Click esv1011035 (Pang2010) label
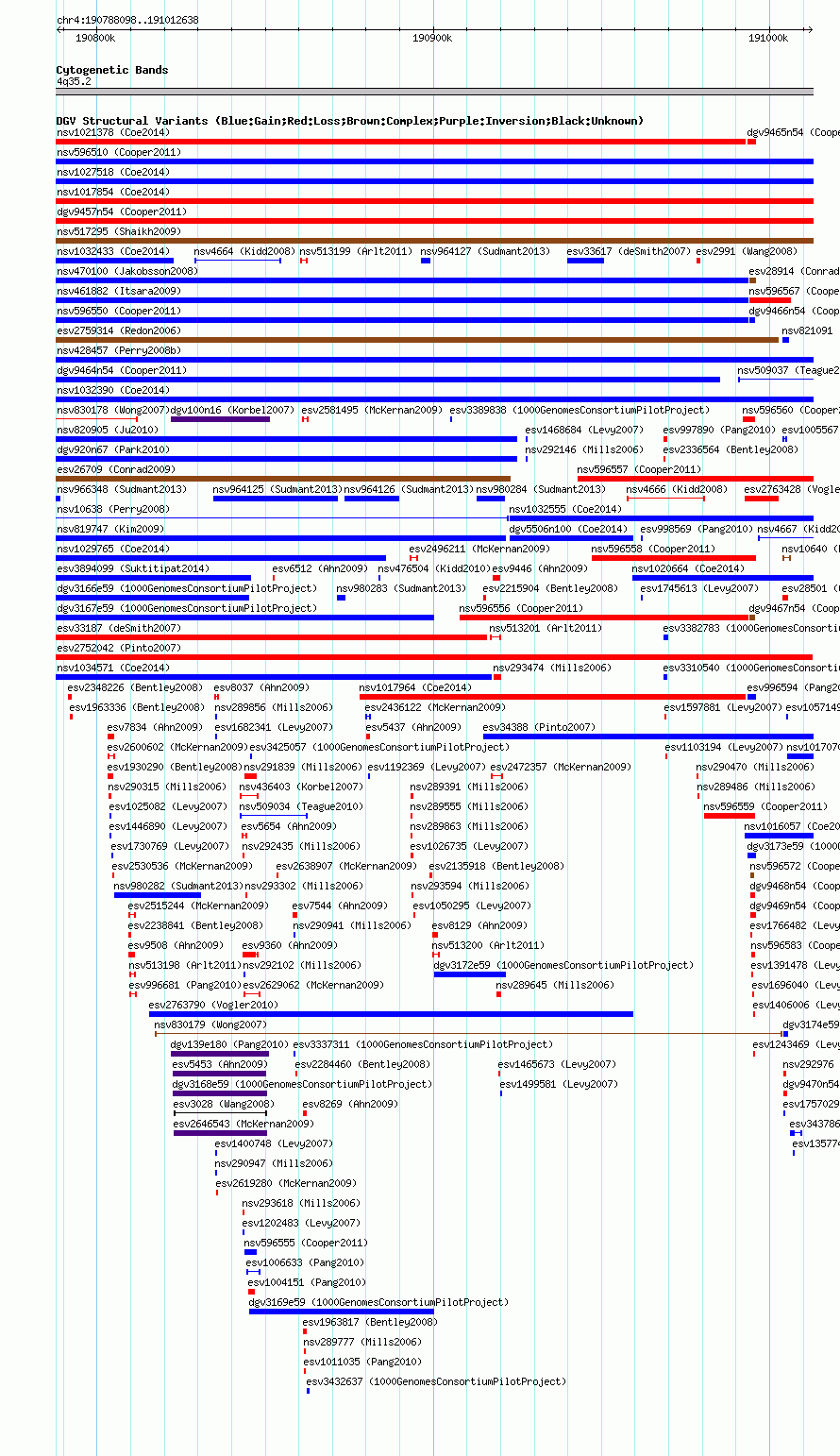Screen dimensions: 840x1456 tap(362, 1362)
